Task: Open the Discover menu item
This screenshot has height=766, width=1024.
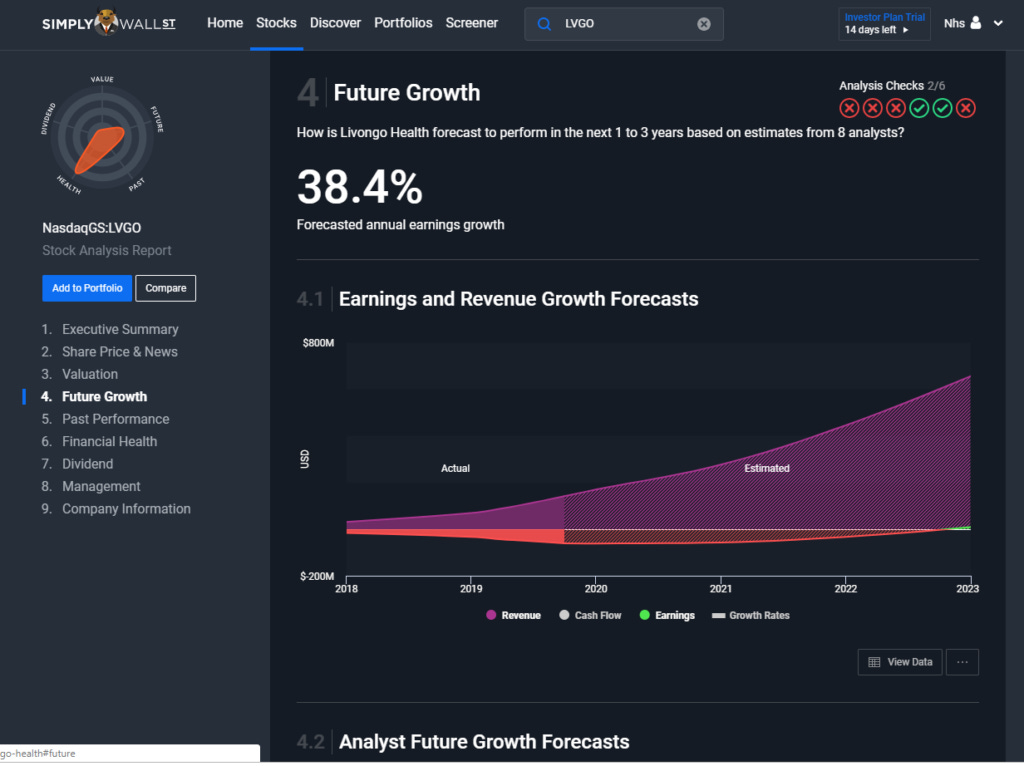Action: point(335,23)
